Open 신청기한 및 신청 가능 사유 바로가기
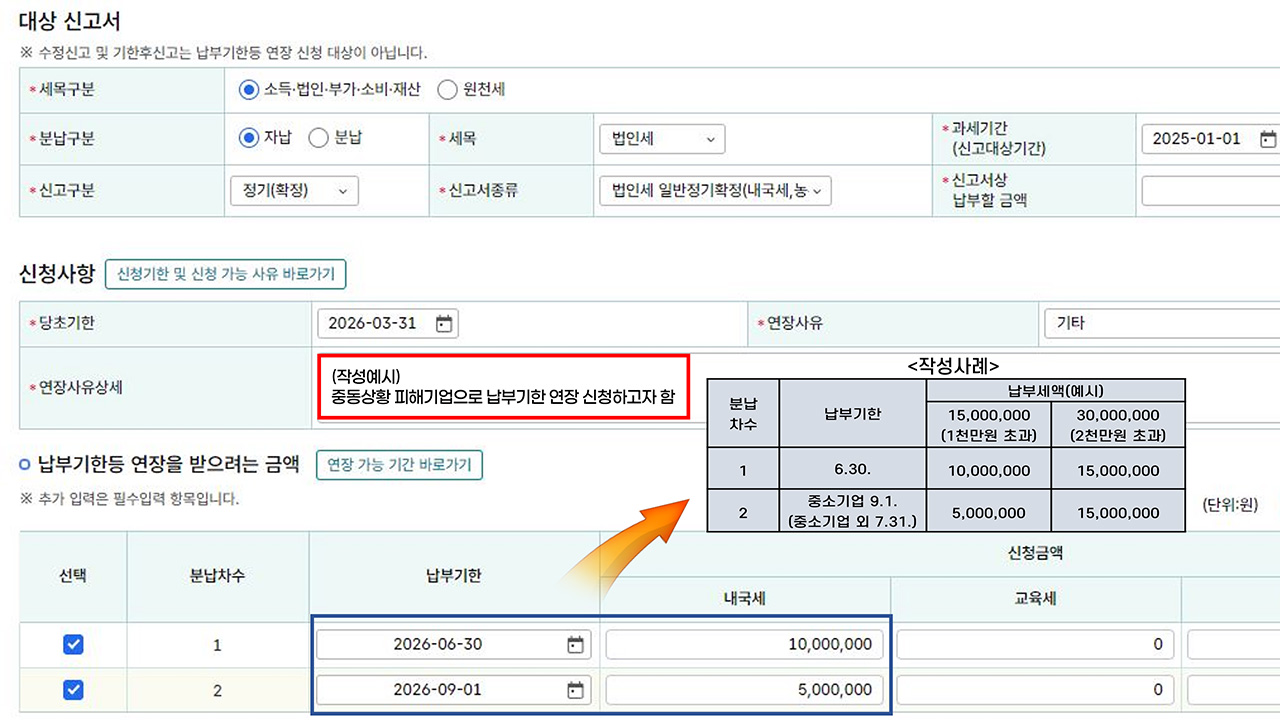This screenshot has width=1280, height=720. (225, 273)
